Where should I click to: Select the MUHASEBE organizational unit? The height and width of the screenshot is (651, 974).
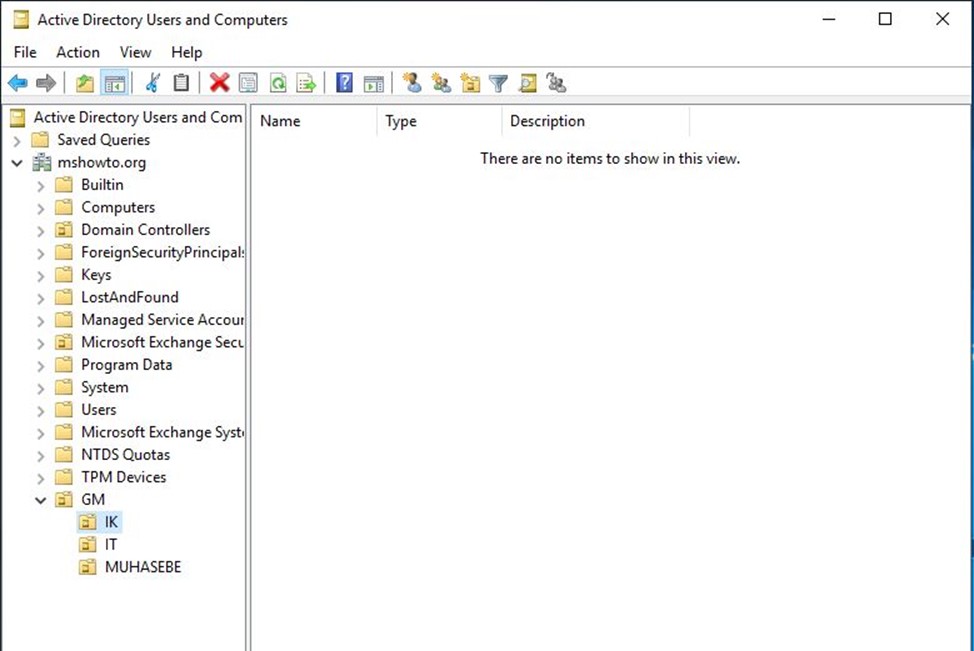click(143, 567)
